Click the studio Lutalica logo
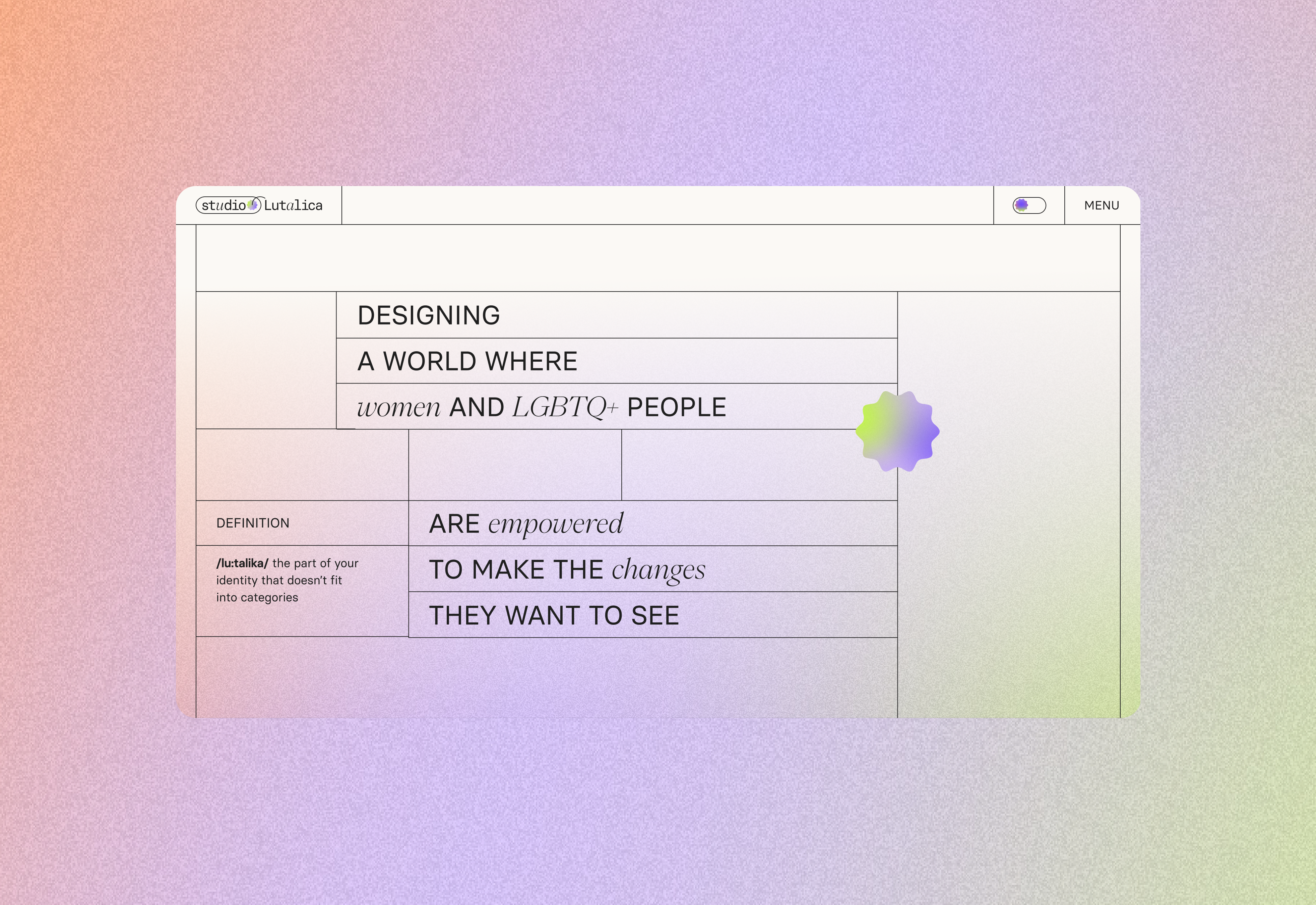Image resolution: width=1316 pixels, height=905 pixels. coord(259,205)
